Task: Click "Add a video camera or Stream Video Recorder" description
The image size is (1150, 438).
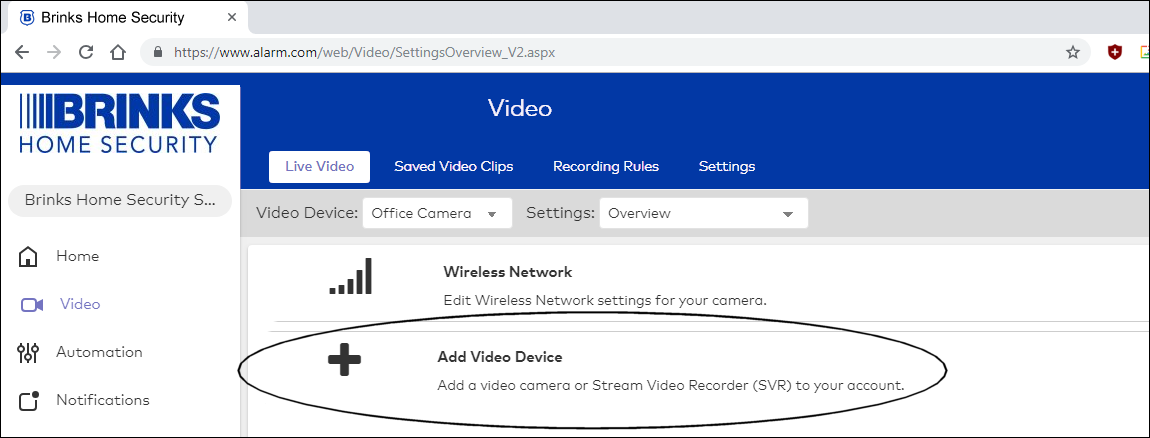Action: pos(671,385)
